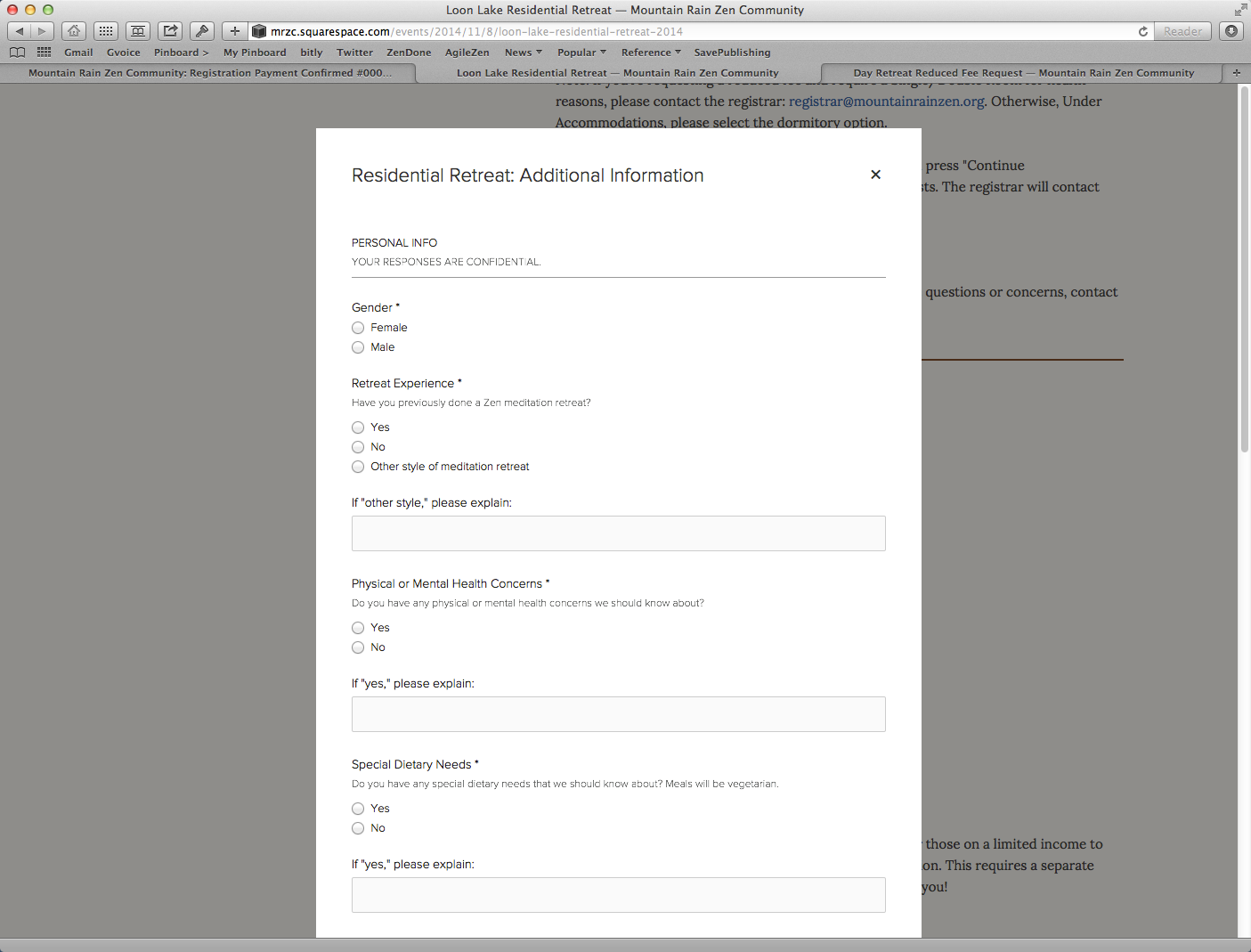Image resolution: width=1251 pixels, height=952 pixels.
Task: Open Top Sites icon in bookmarks bar
Action: 44,53
